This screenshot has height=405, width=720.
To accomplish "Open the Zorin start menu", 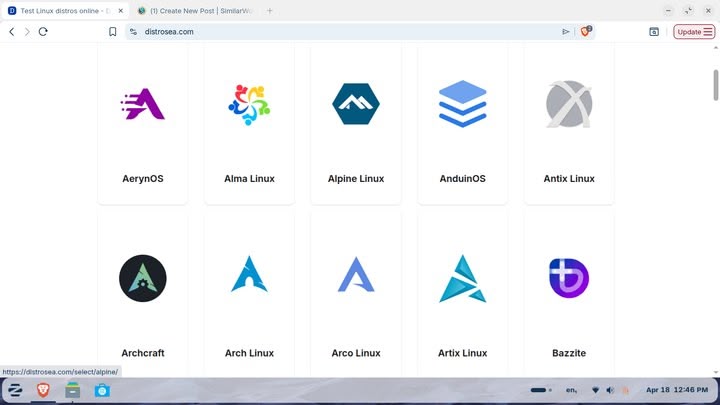I will point(16,390).
